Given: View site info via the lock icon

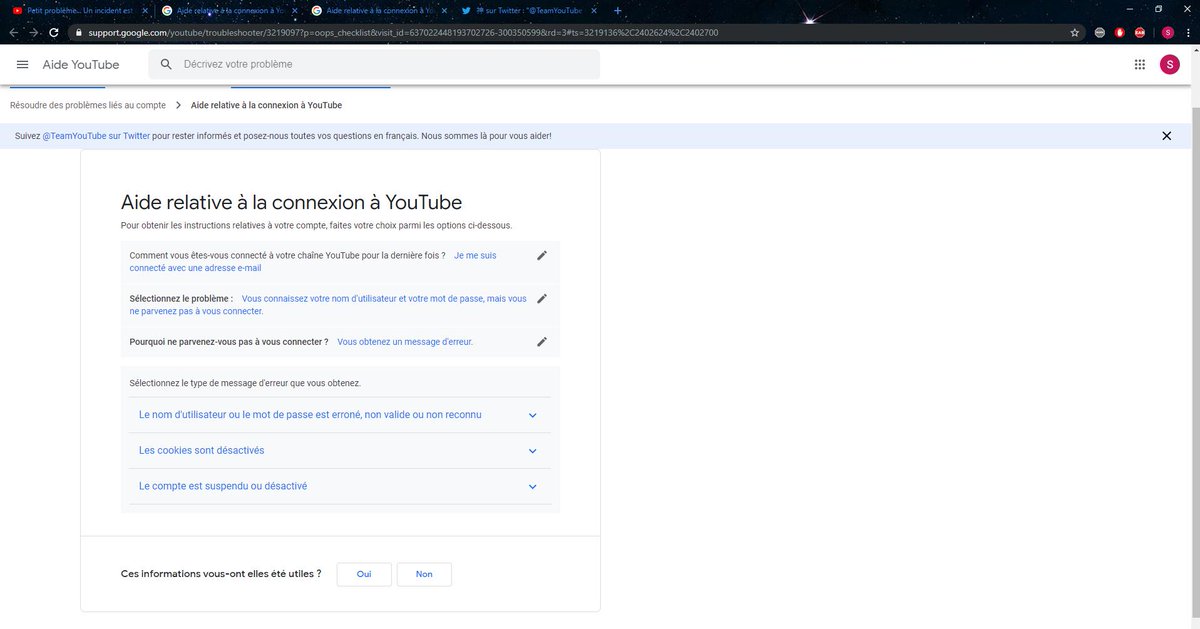Looking at the screenshot, I should point(78,32).
